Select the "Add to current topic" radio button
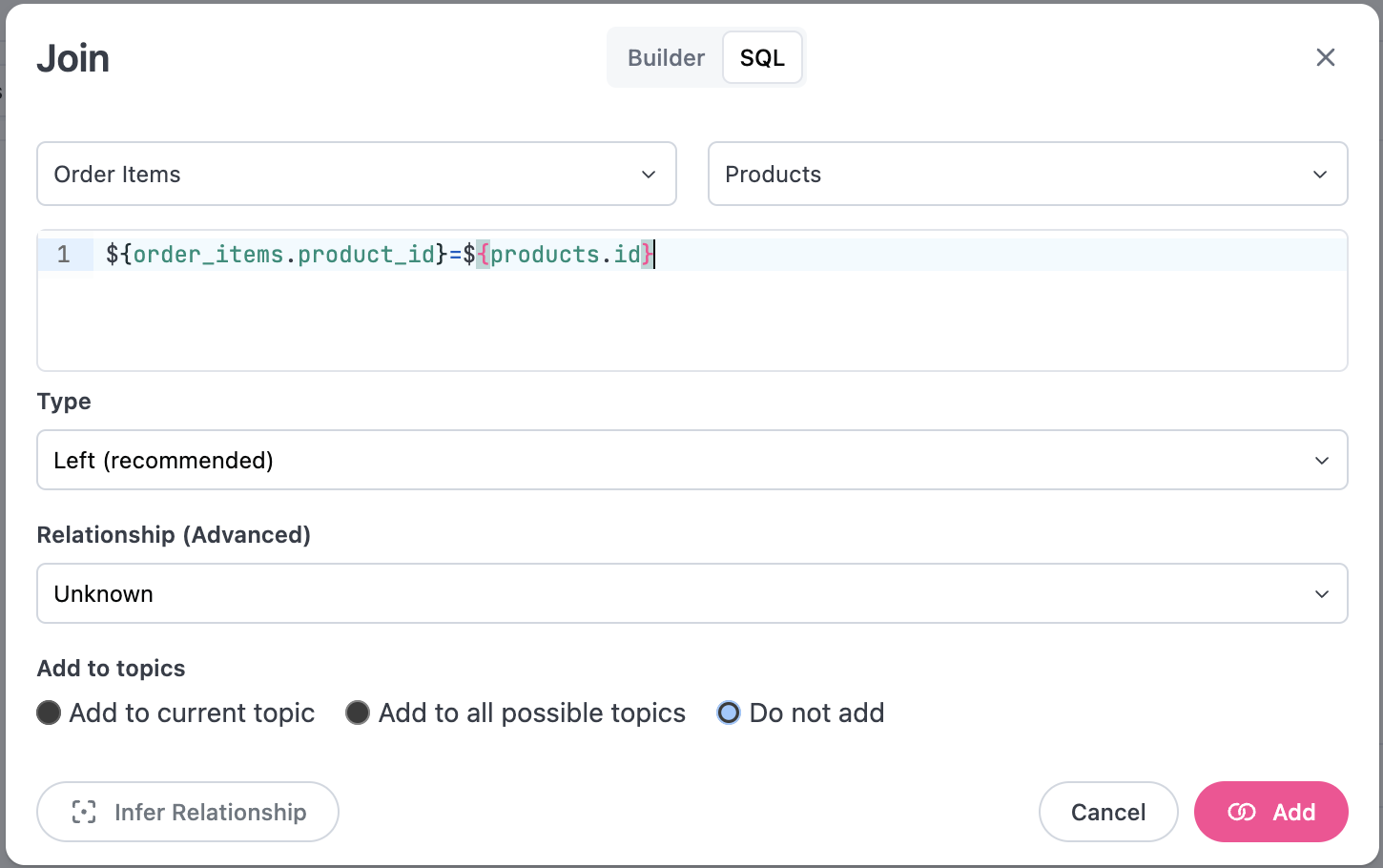This screenshot has width=1383, height=868. pyautogui.click(x=49, y=713)
